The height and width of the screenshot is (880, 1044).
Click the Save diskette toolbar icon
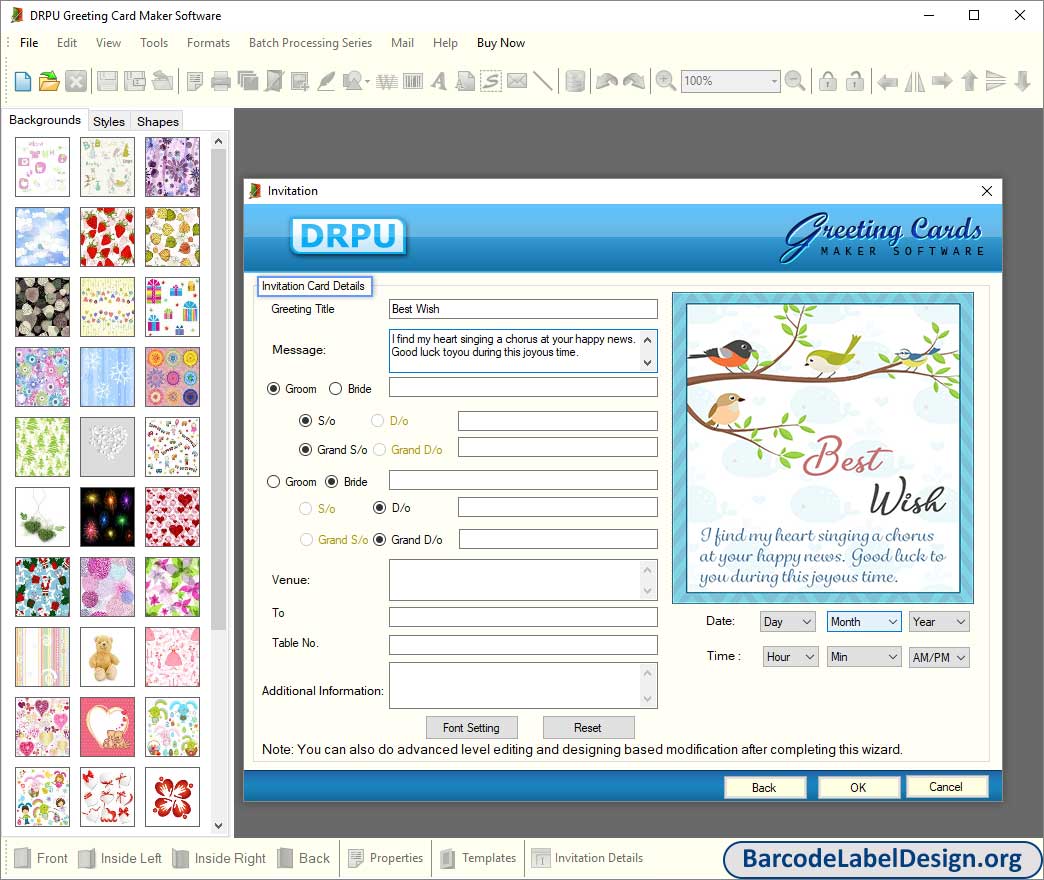click(107, 81)
